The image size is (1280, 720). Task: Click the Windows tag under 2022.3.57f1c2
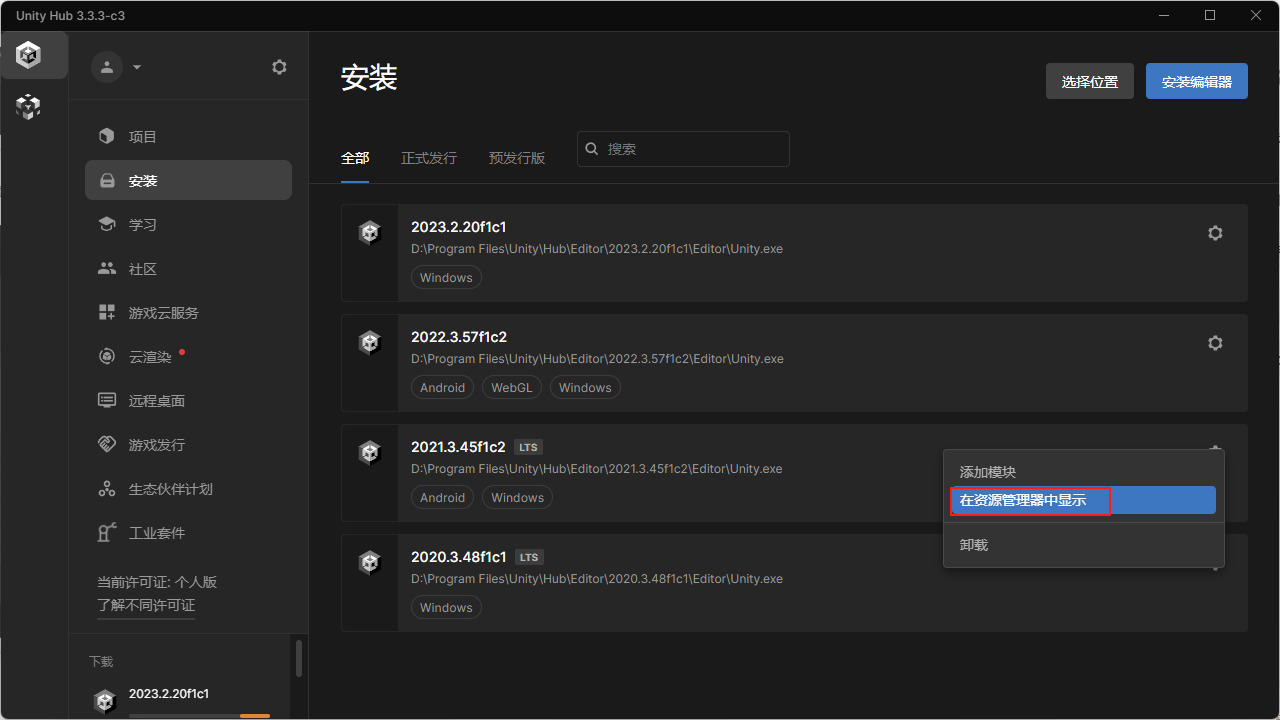[585, 388]
